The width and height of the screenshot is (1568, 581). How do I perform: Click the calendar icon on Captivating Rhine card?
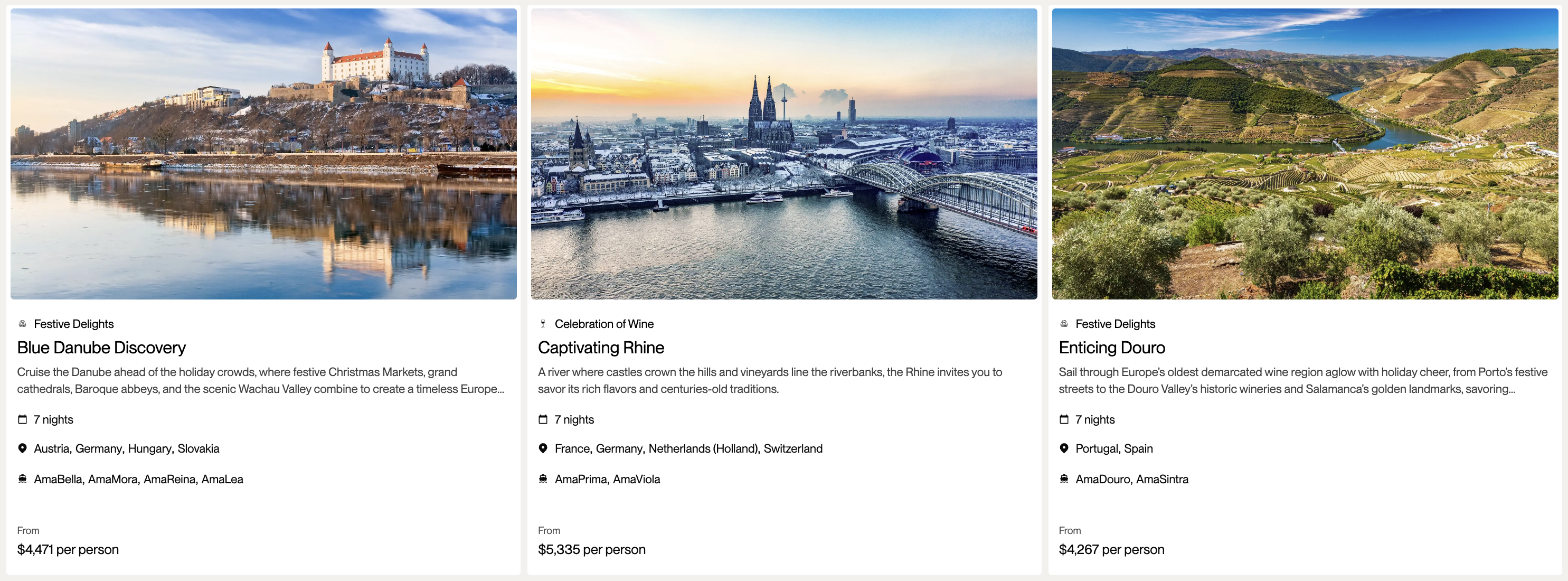(x=543, y=419)
